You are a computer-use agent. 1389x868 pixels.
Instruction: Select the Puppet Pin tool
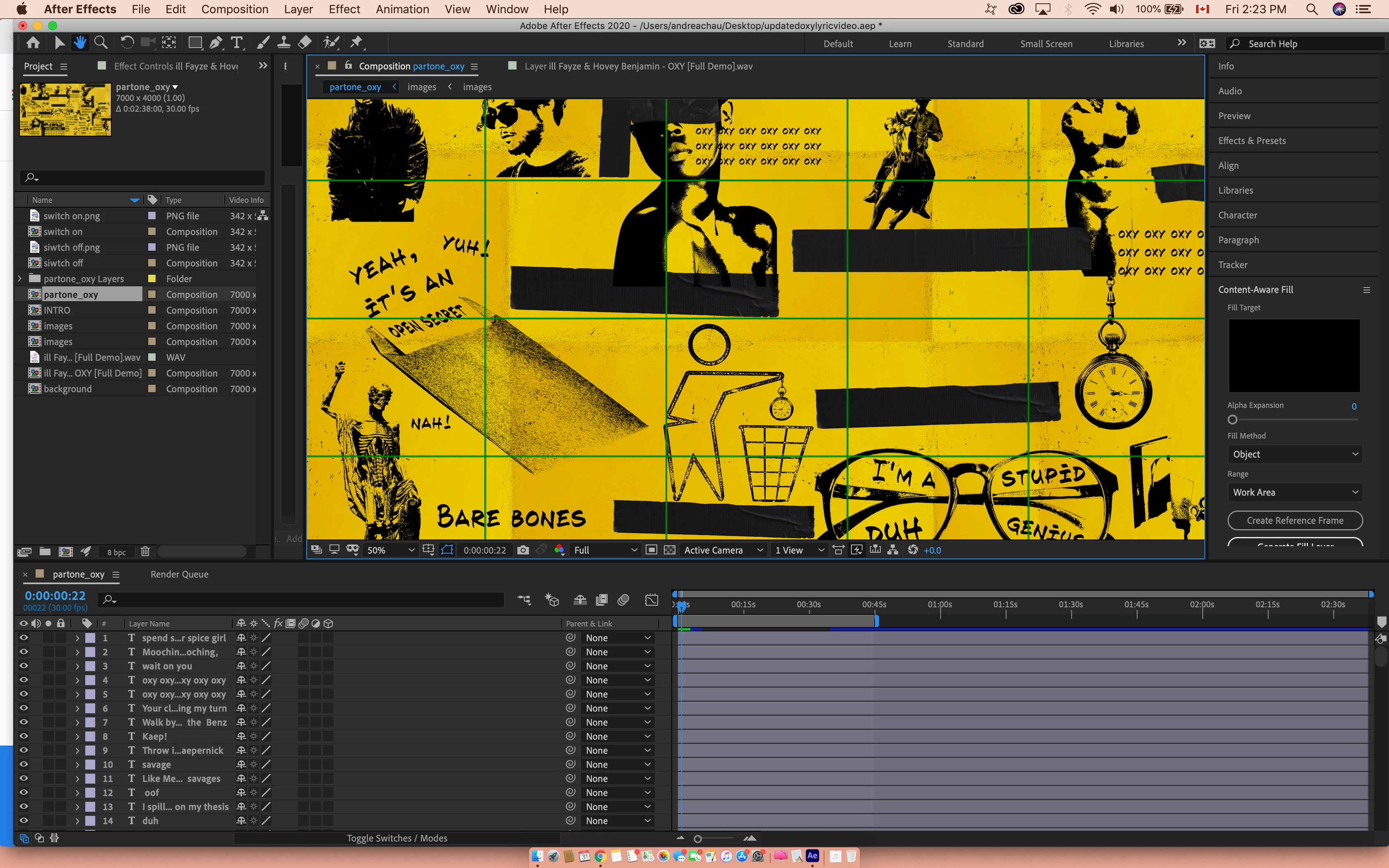click(x=357, y=43)
